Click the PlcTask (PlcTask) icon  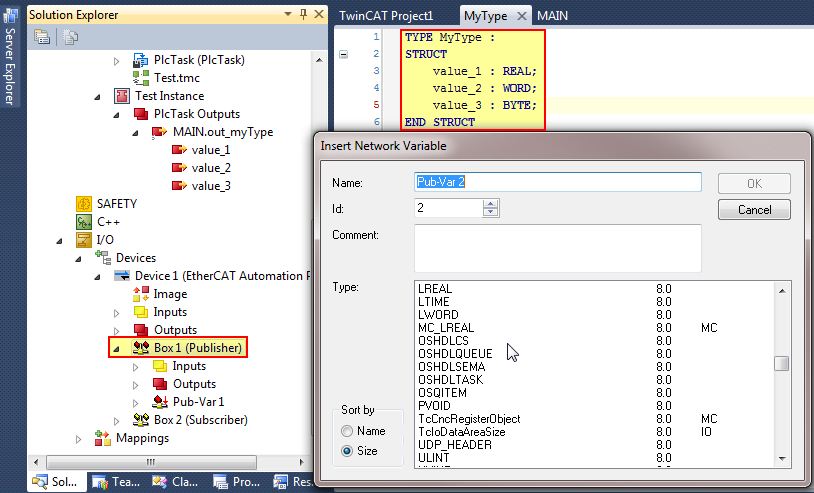(140, 60)
